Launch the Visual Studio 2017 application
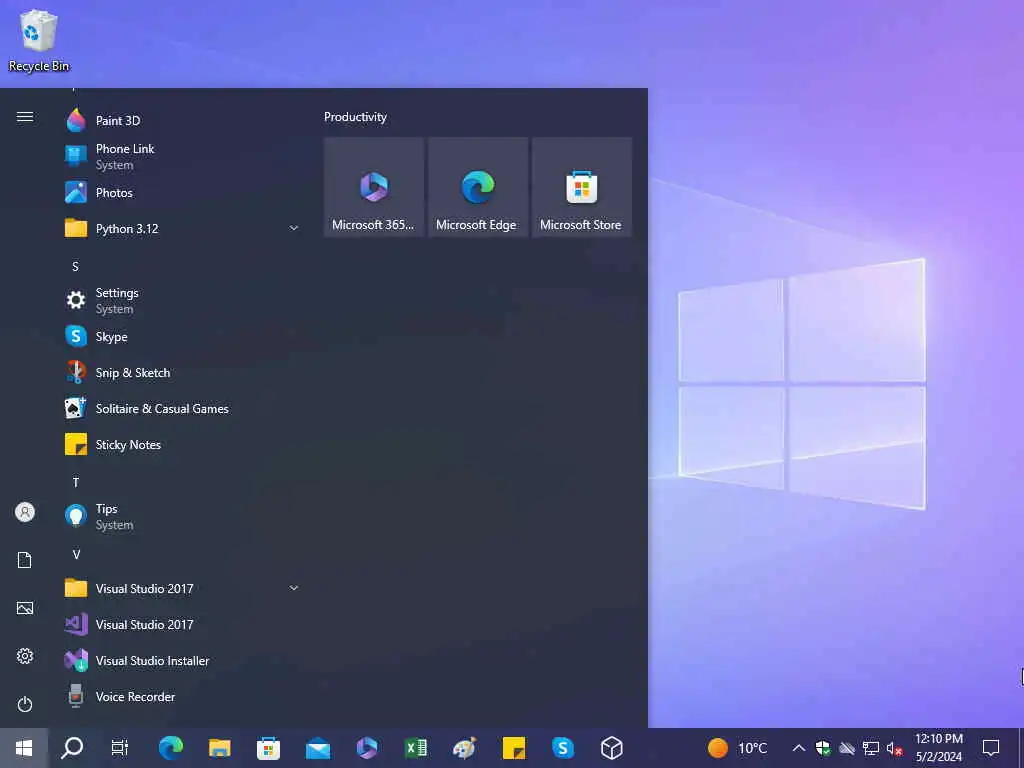 [183, 624]
